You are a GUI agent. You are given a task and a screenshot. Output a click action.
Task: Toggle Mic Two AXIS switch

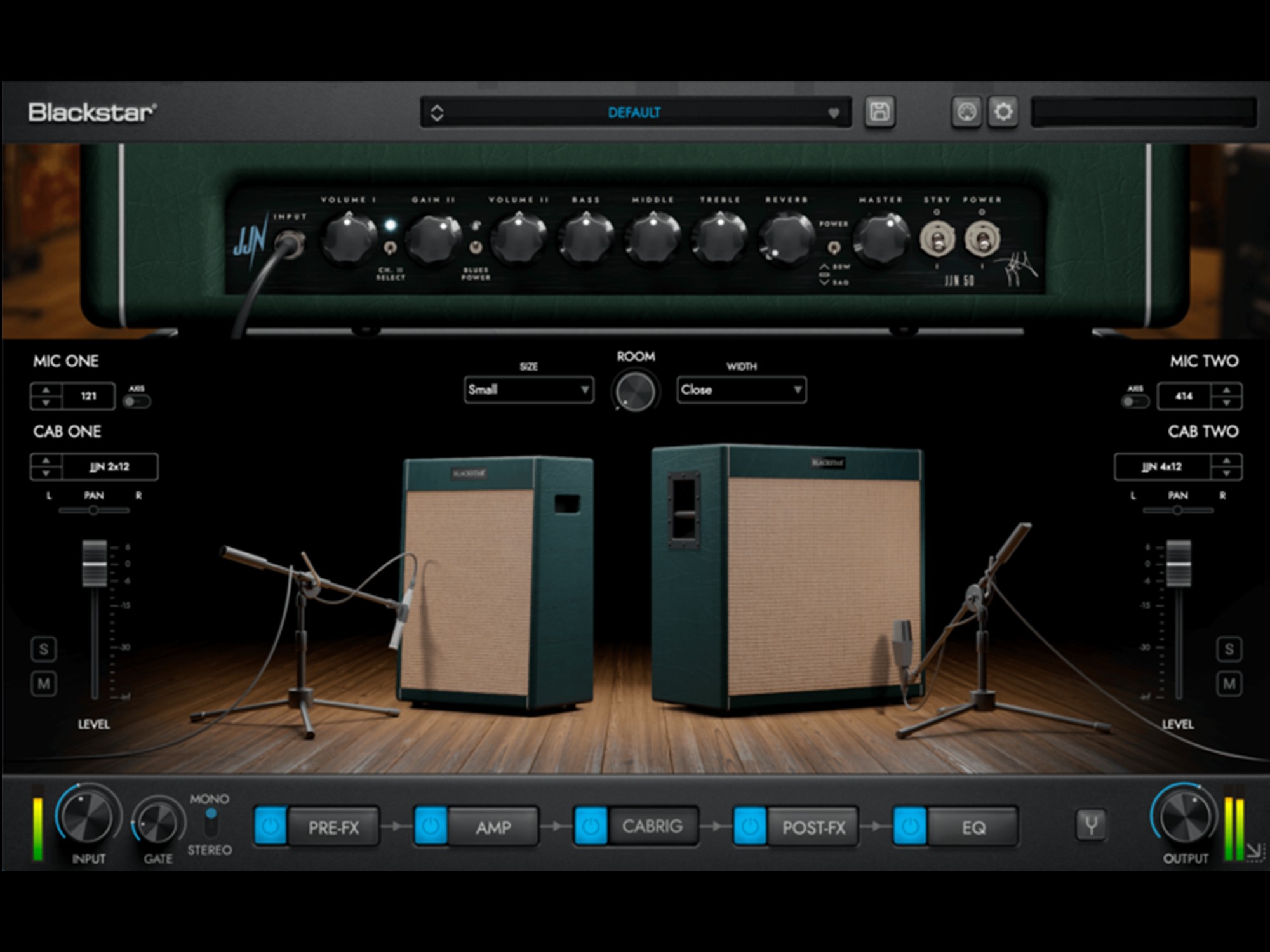point(1135,402)
